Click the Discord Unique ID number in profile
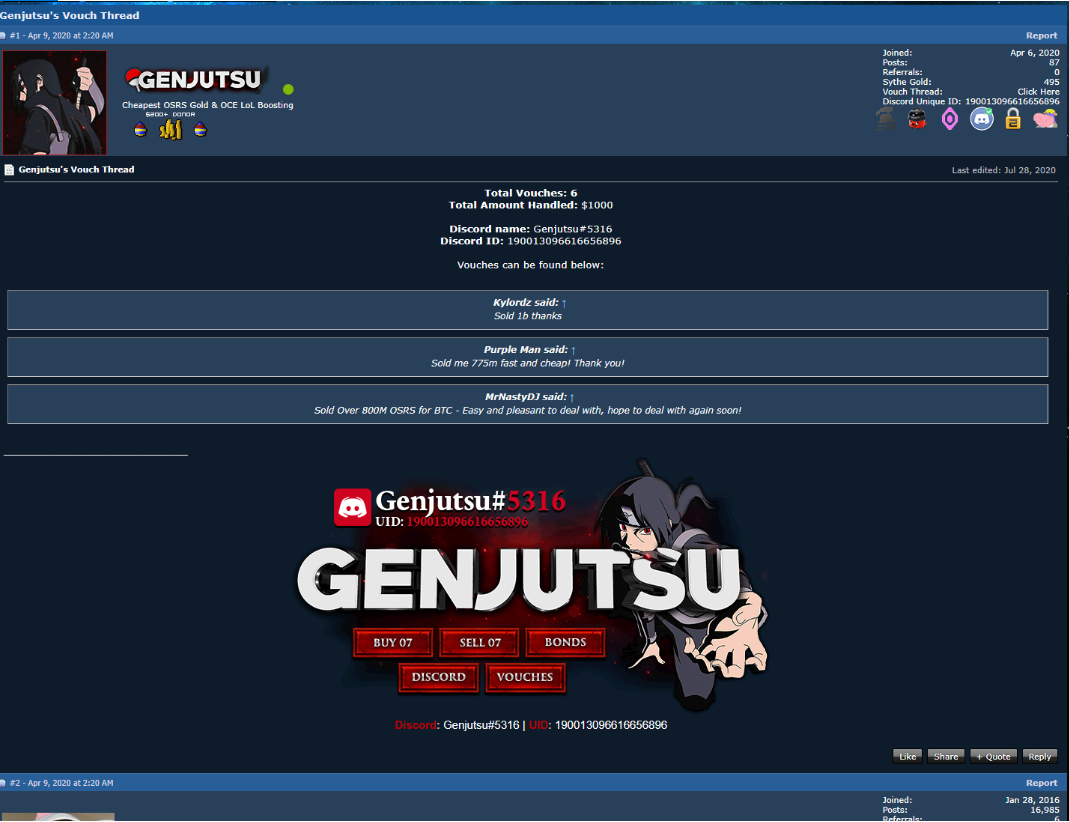 click(1012, 102)
